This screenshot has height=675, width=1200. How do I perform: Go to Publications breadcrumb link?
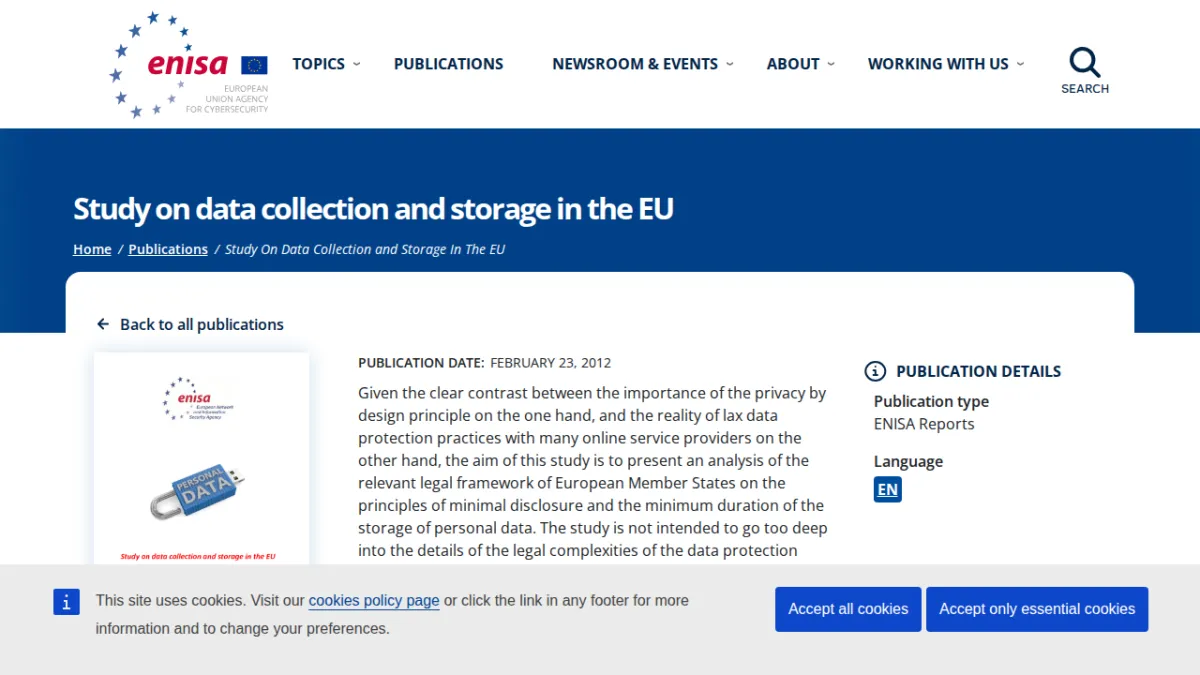point(168,250)
